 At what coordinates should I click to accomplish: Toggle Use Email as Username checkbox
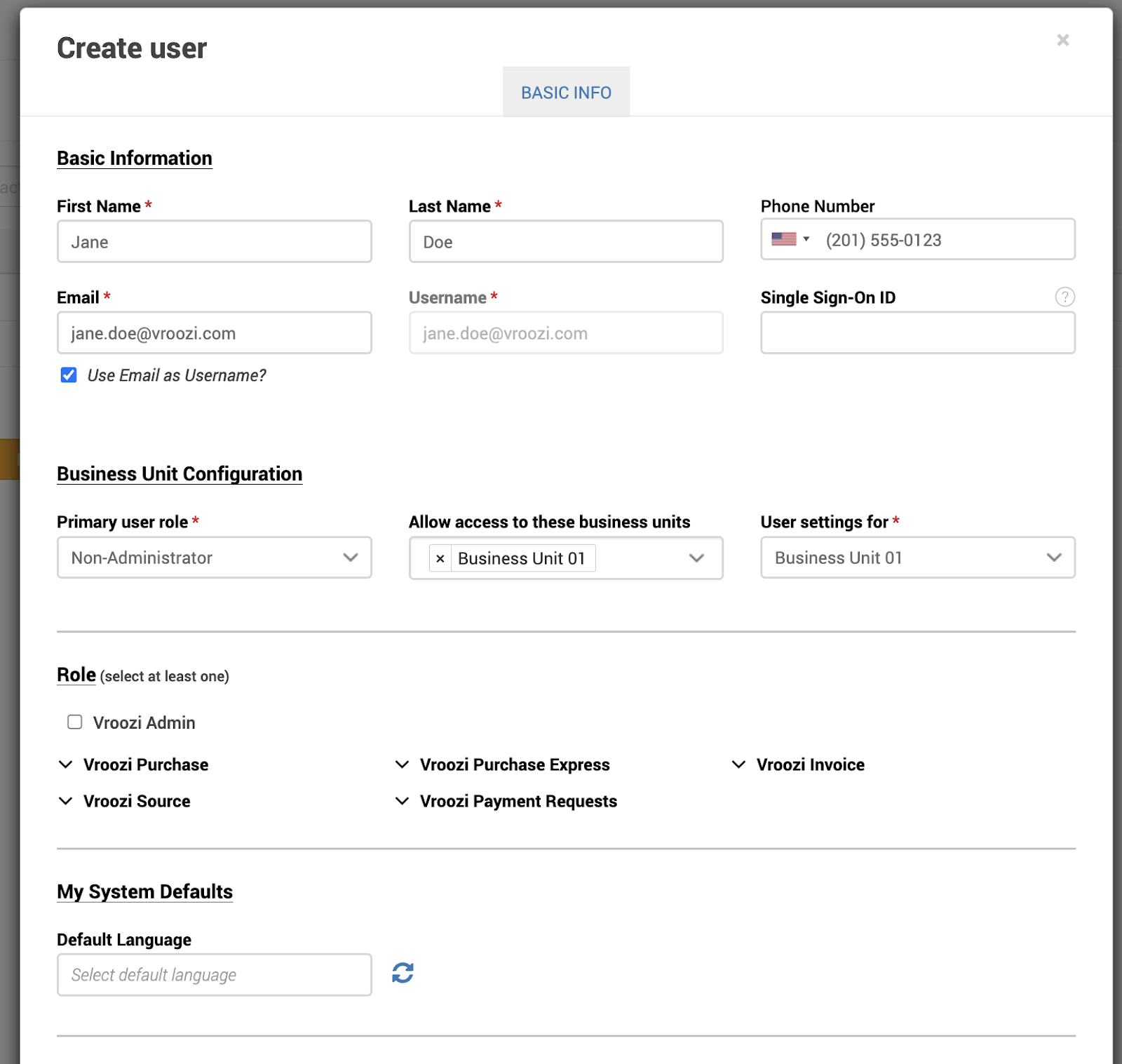click(69, 375)
